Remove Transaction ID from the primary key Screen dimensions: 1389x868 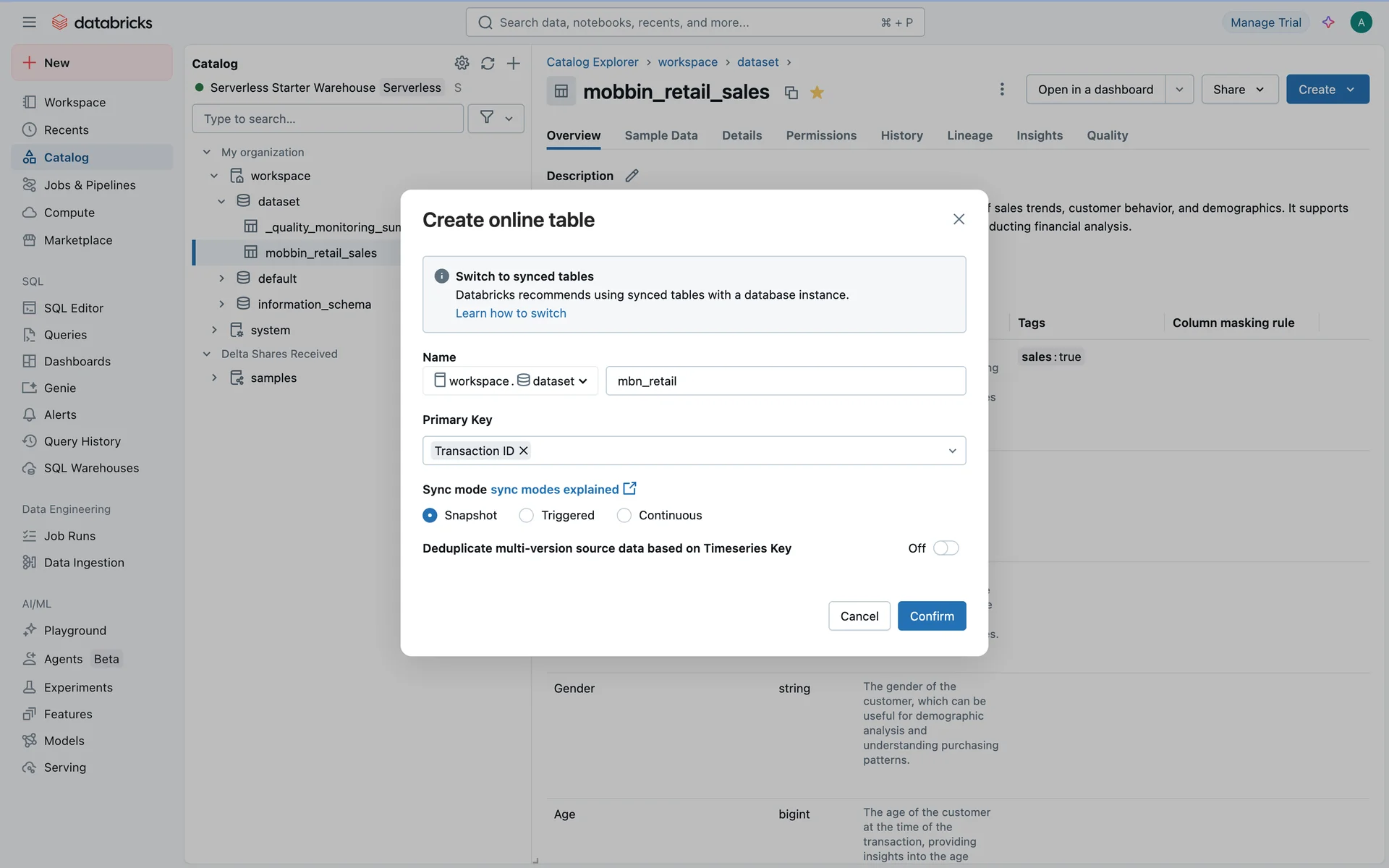pos(524,451)
